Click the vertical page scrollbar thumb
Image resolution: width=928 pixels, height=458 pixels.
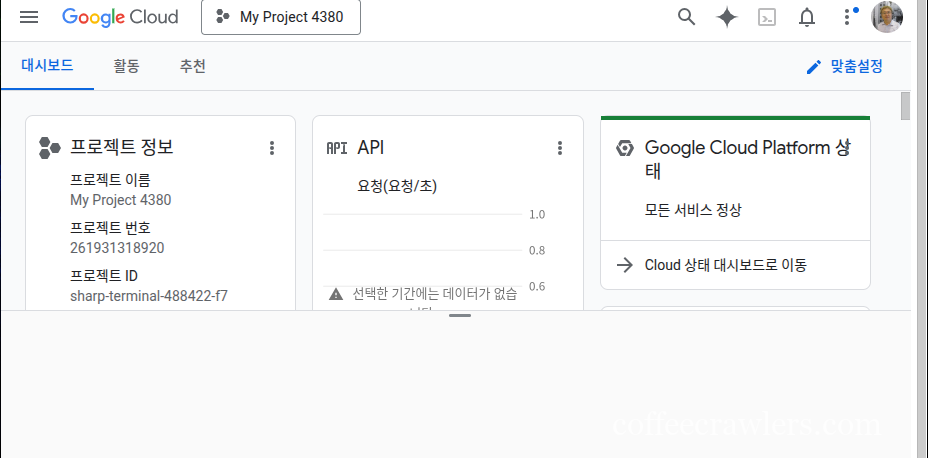pos(905,105)
